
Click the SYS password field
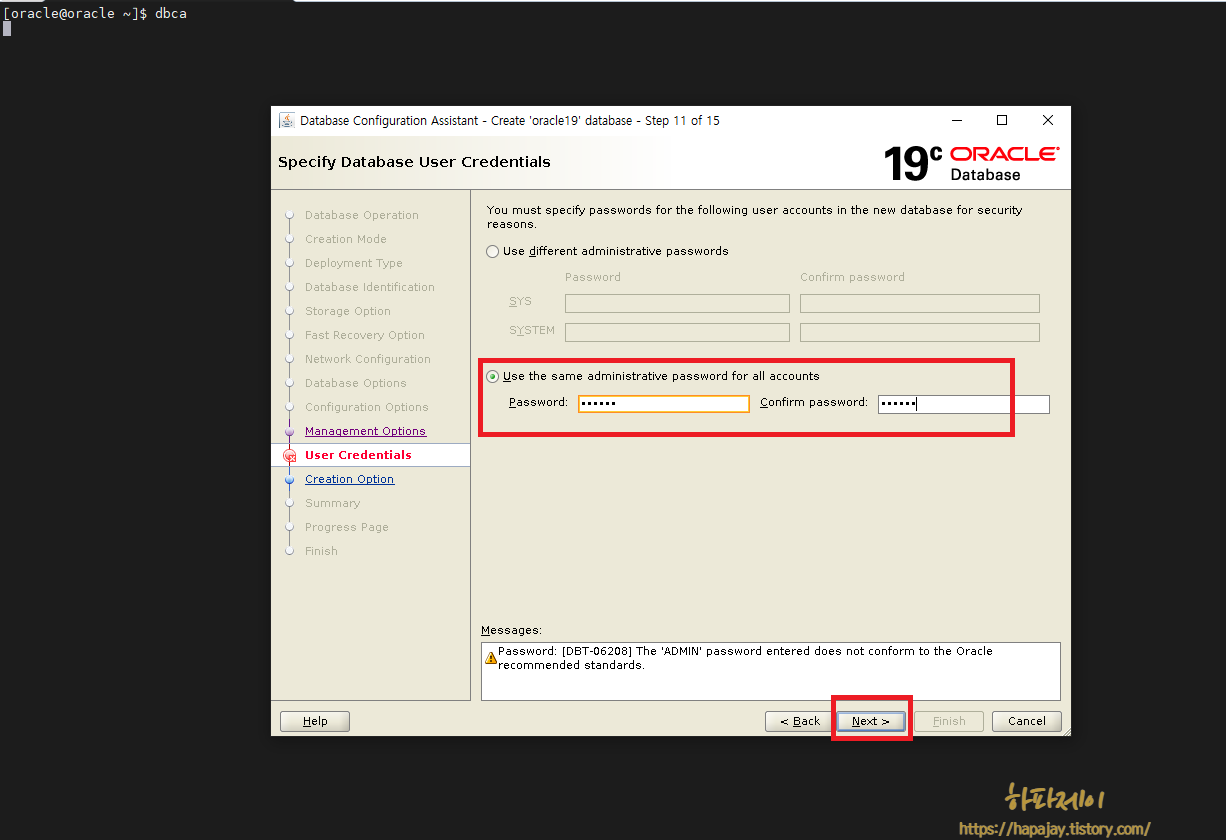pos(677,303)
